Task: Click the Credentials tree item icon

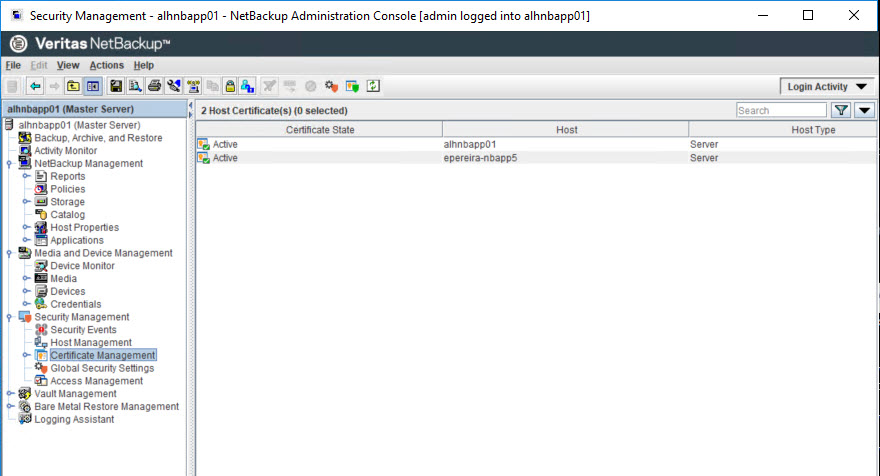Action: point(41,304)
